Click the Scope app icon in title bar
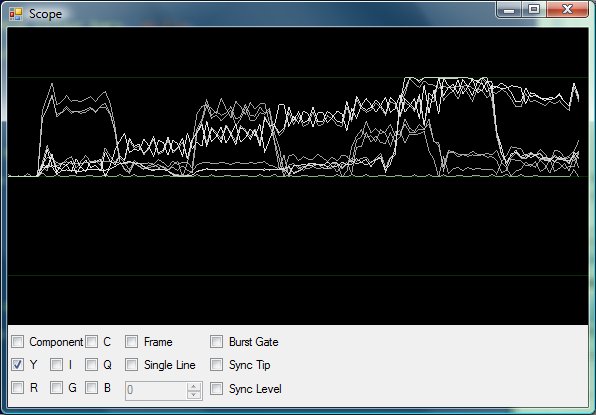Viewport: 596px width, 415px height. pos(16,14)
